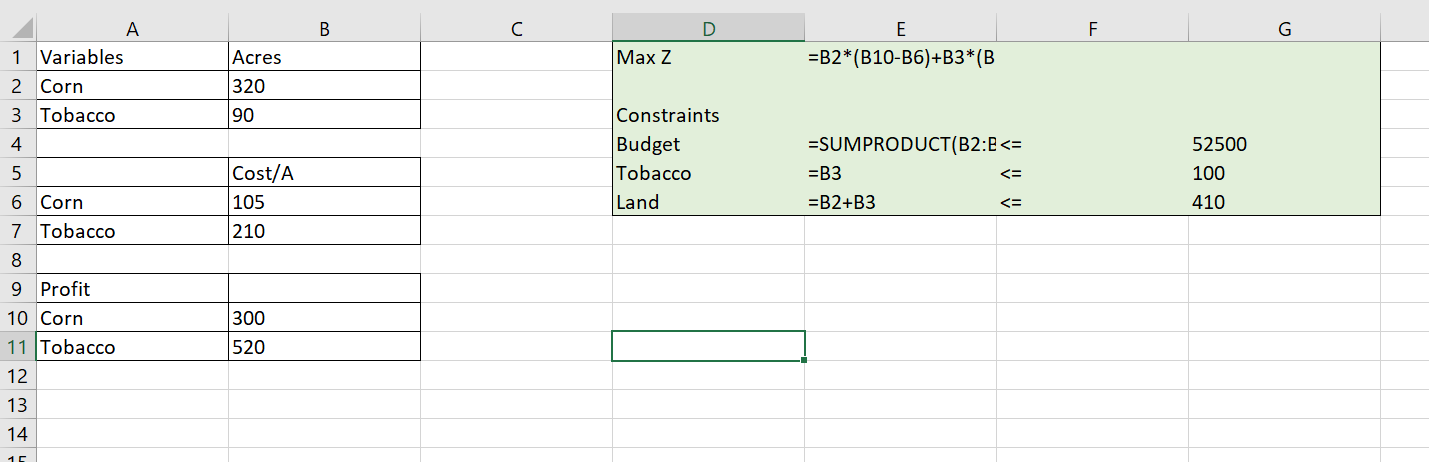Screen dimensions: 1429x462
Task: Click 'Tobacco' in row 11
Action: [x=132, y=347]
